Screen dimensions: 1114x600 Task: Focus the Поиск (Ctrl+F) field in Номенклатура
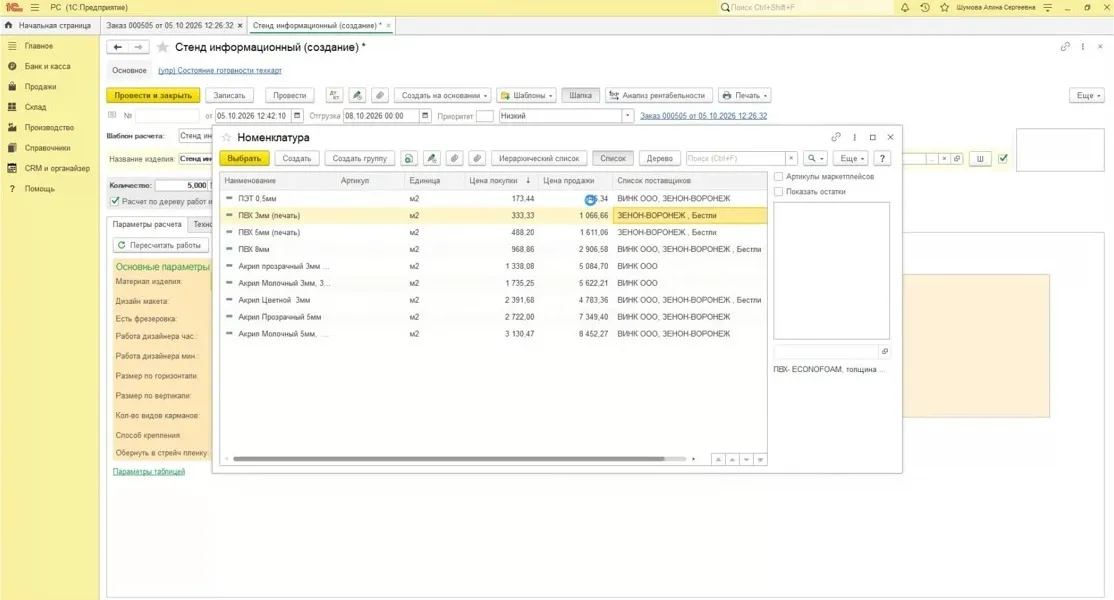coord(736,158)
